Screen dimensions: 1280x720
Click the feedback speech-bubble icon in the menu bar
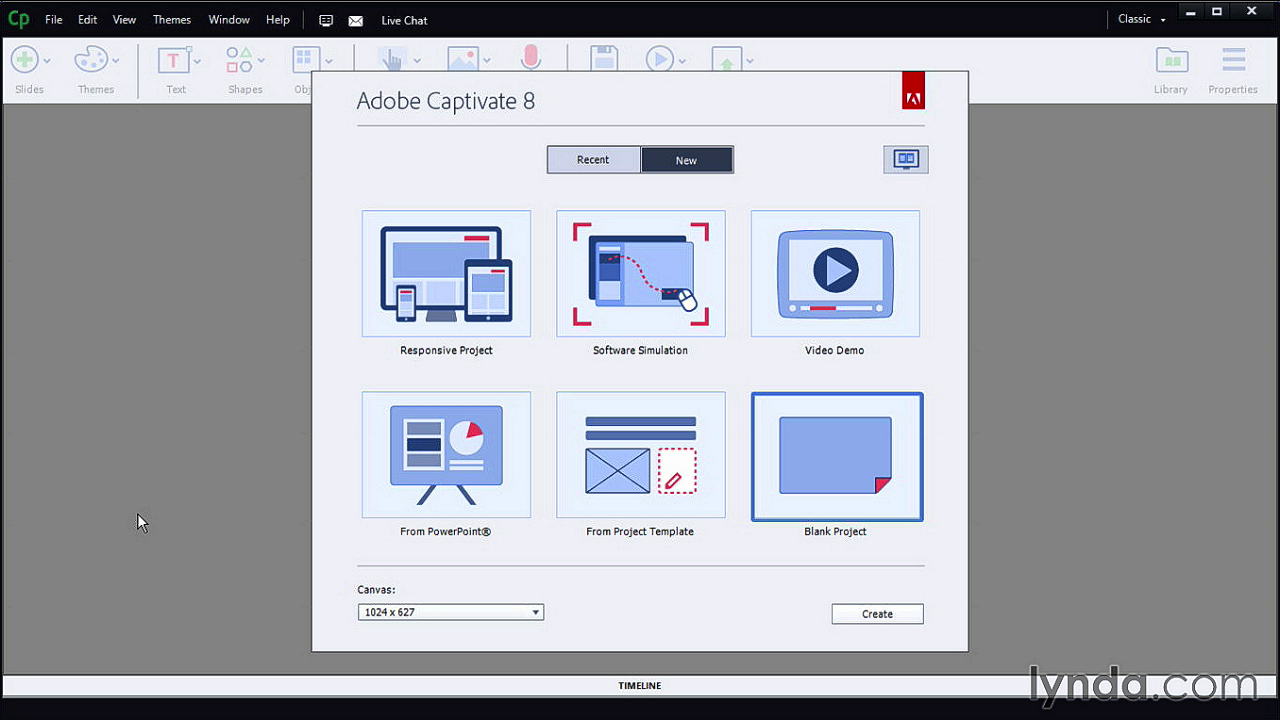pyautogui.click(x=326, y=20)
